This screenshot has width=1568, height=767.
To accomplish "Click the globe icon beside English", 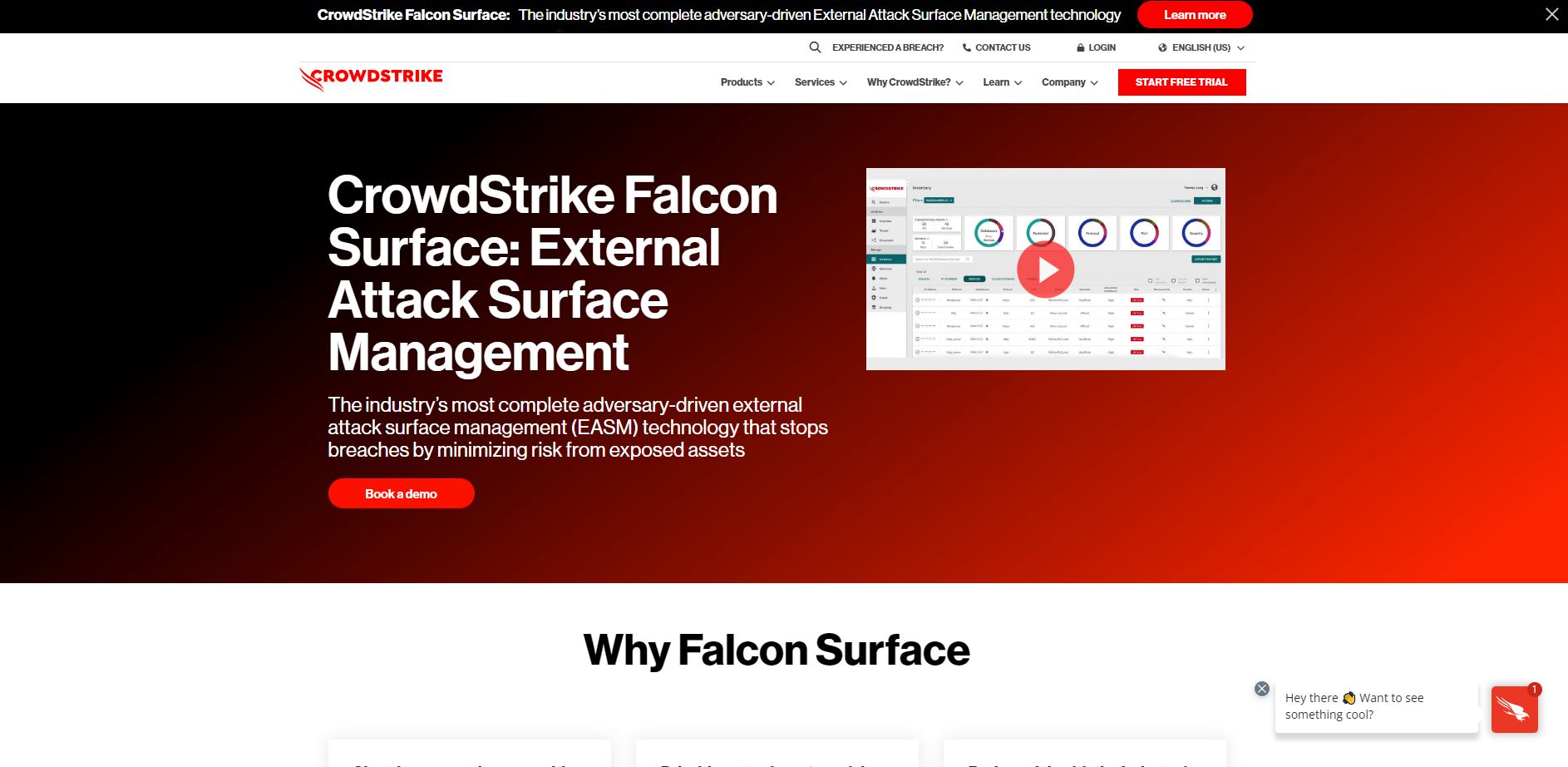I will [x=1162, y=48].
